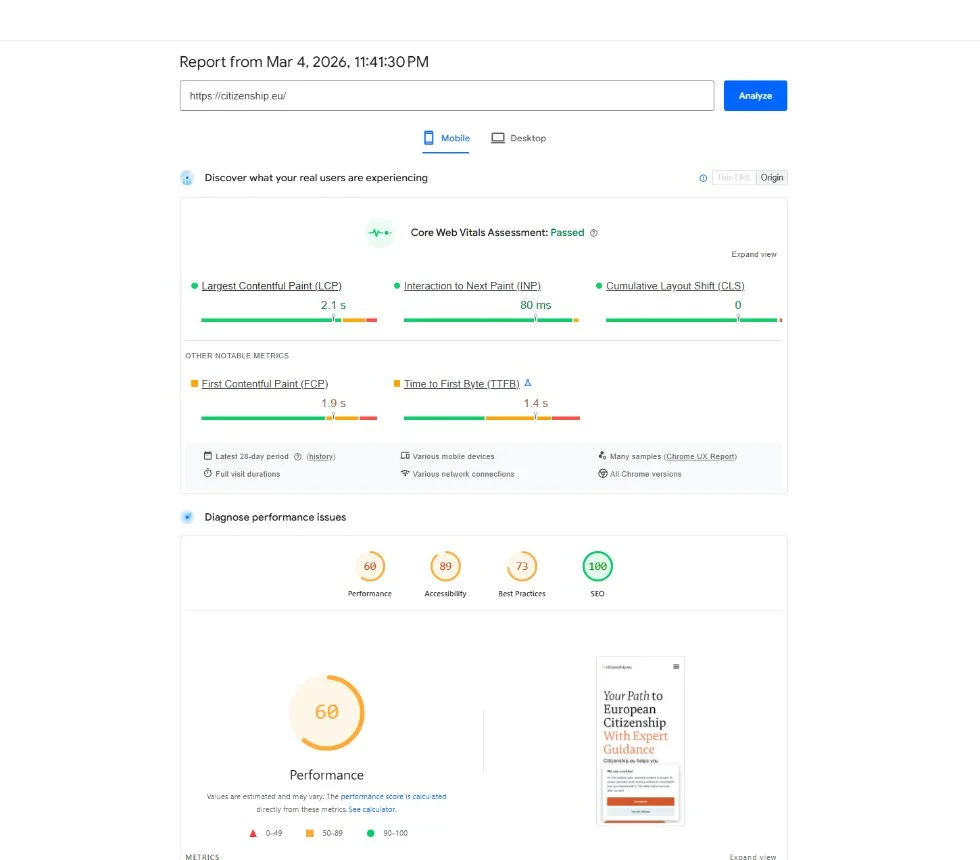Click the info icon next to This URL toggle
Screen dimensions: 980x860
(703, 177)
